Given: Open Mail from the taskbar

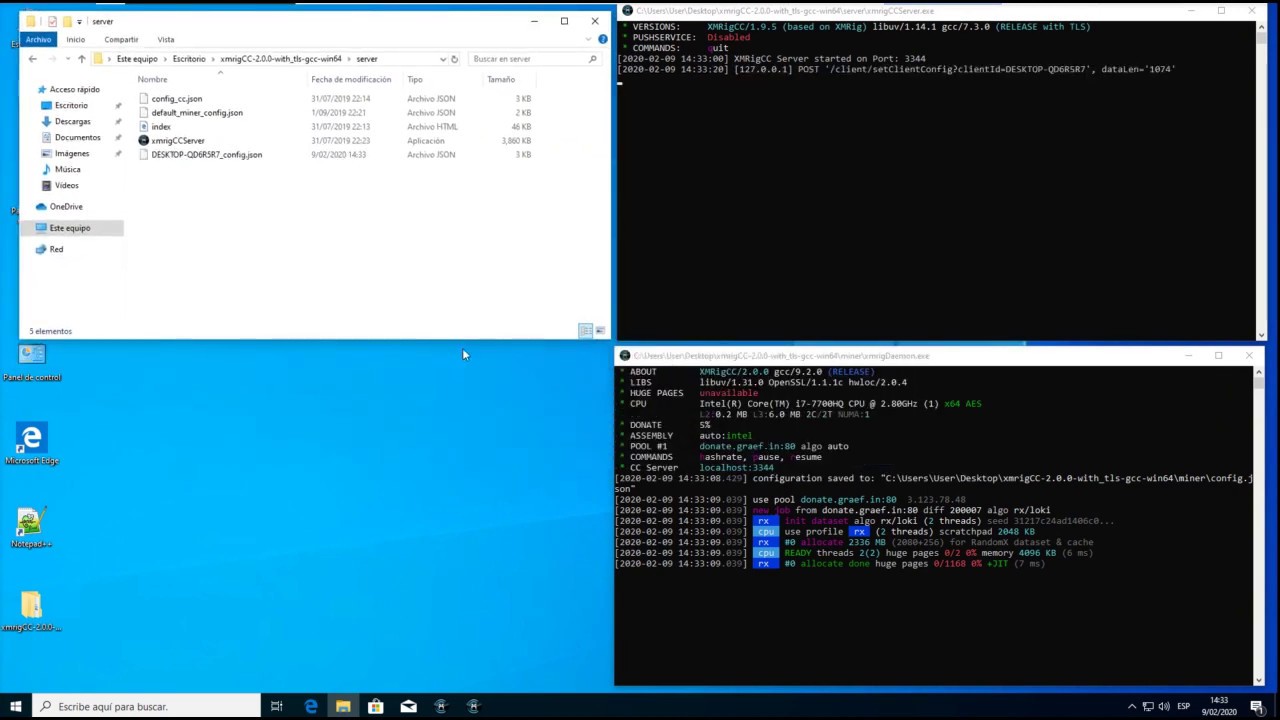Looking at the screenshot, I should click(408, 706).
